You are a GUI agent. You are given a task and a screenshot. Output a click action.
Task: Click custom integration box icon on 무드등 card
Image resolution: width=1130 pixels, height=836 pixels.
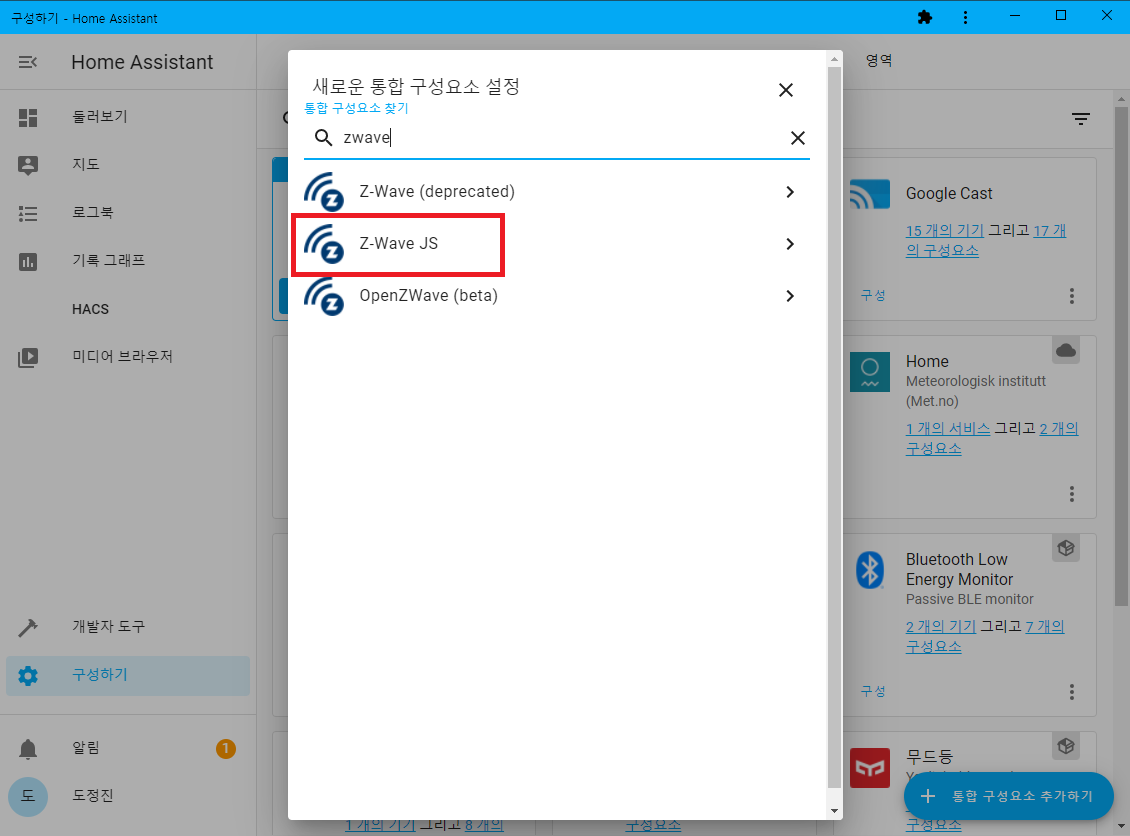pyautogui.click(x=1066, y=747)
